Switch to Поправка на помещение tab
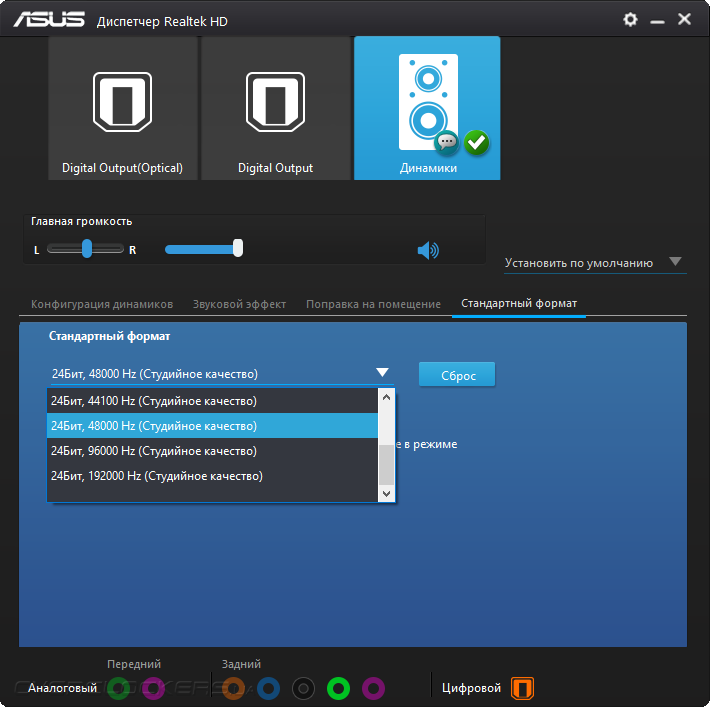Screen dimensions: 710x707 373,304
